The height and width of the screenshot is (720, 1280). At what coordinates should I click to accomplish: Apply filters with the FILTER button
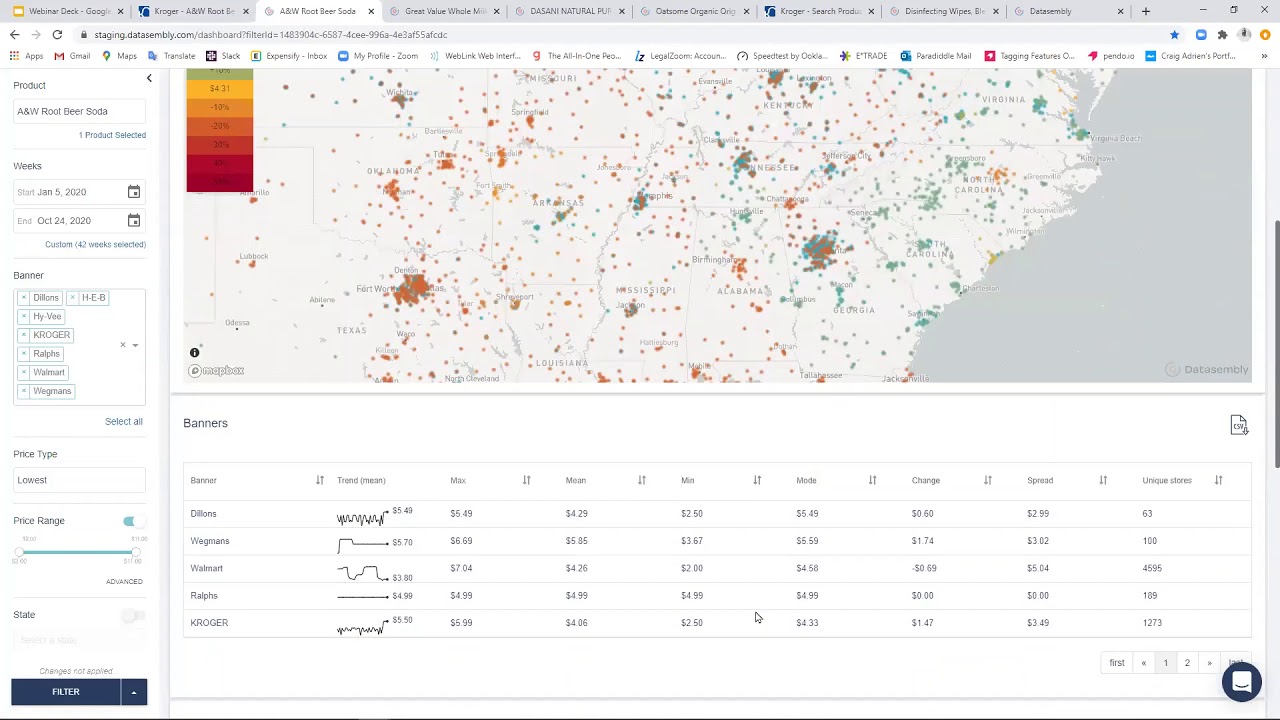click(x=66, y=692)
